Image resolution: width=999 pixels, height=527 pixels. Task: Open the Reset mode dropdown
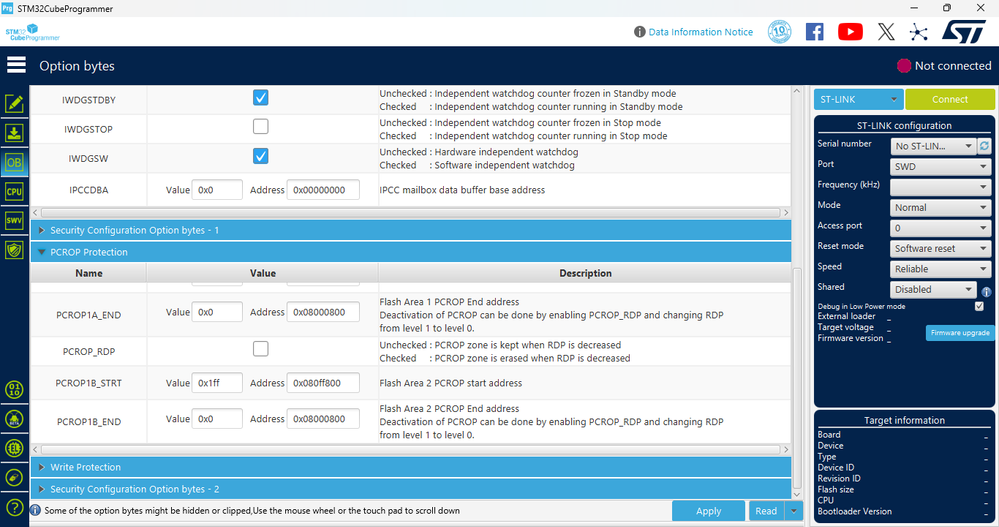[940, 249]
